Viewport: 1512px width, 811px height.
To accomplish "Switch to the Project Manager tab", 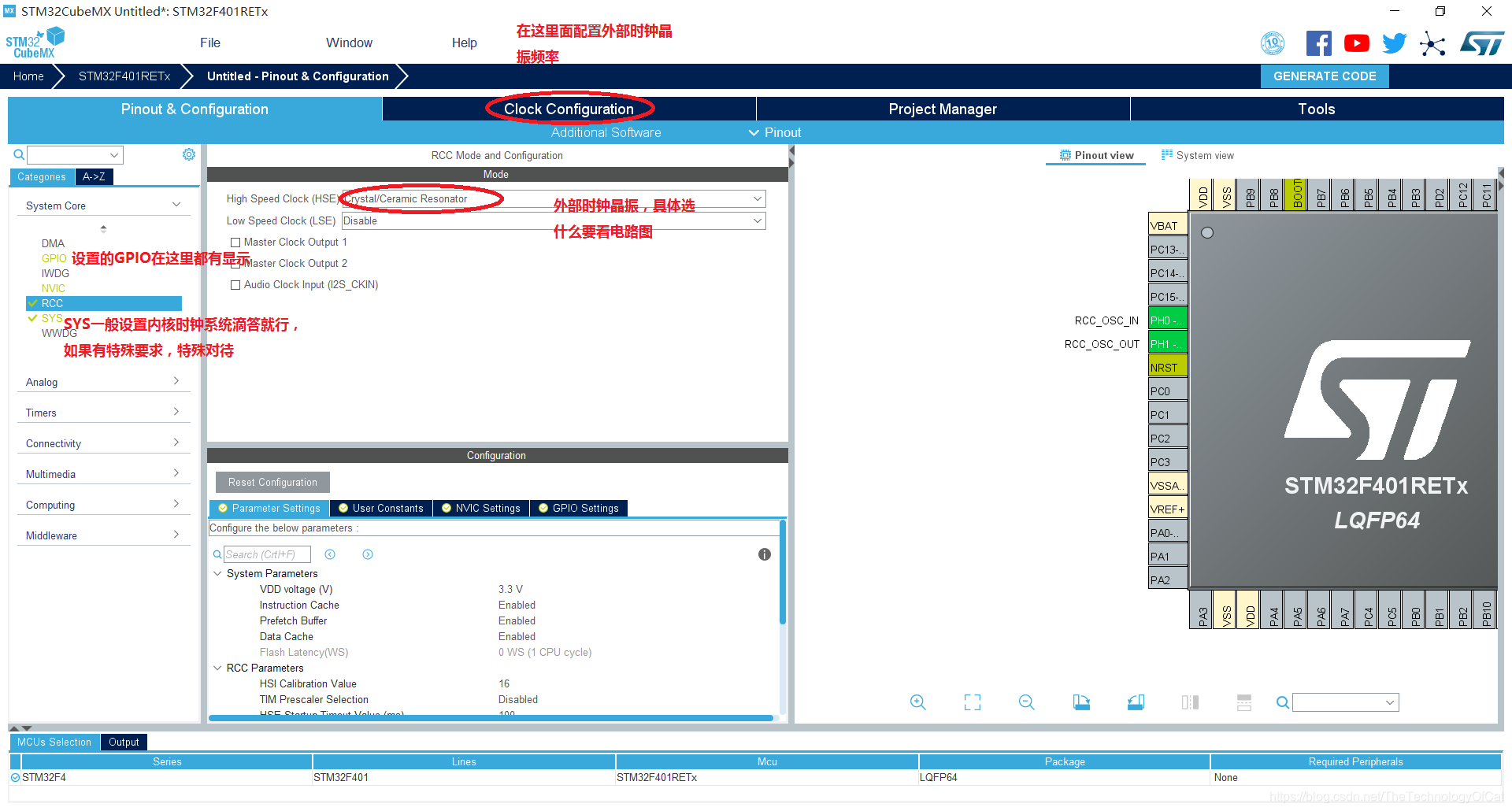I will click(x=943, y=109).
